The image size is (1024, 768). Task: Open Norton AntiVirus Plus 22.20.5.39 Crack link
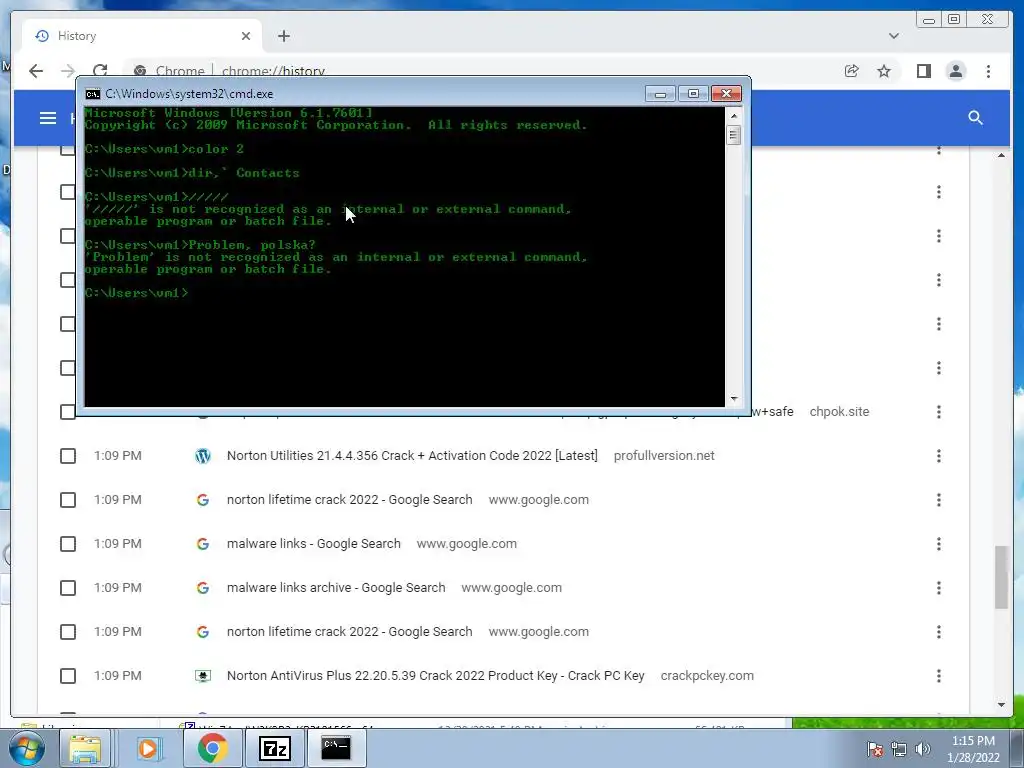tap(436, 675)
